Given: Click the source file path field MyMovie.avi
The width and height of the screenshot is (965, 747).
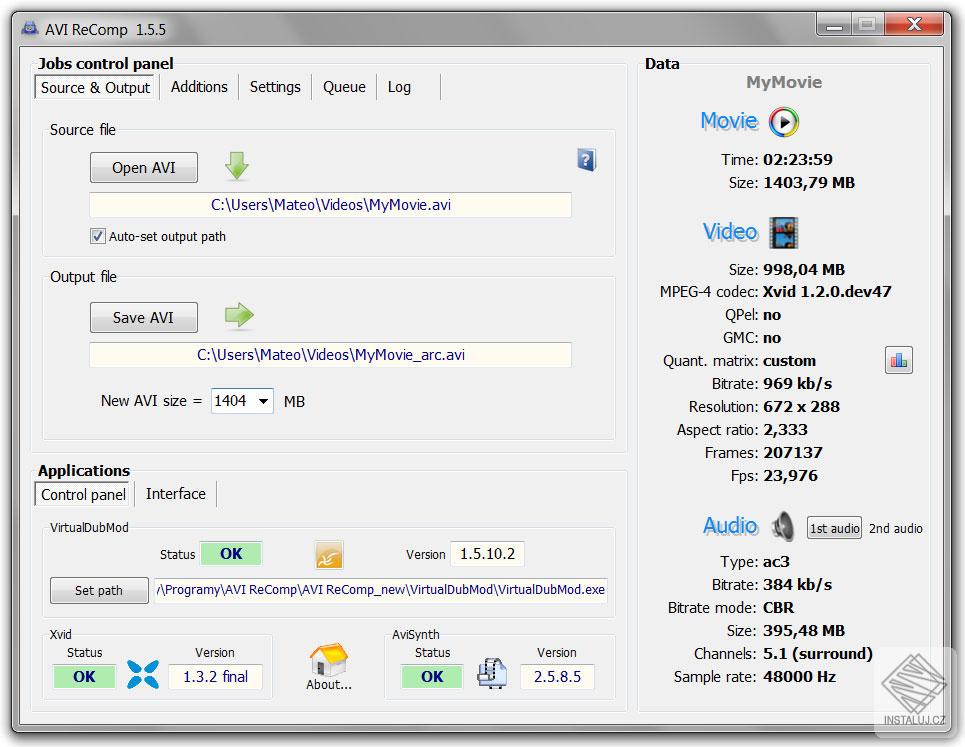Looking at the screenshot, I should [x=330, y=205].
